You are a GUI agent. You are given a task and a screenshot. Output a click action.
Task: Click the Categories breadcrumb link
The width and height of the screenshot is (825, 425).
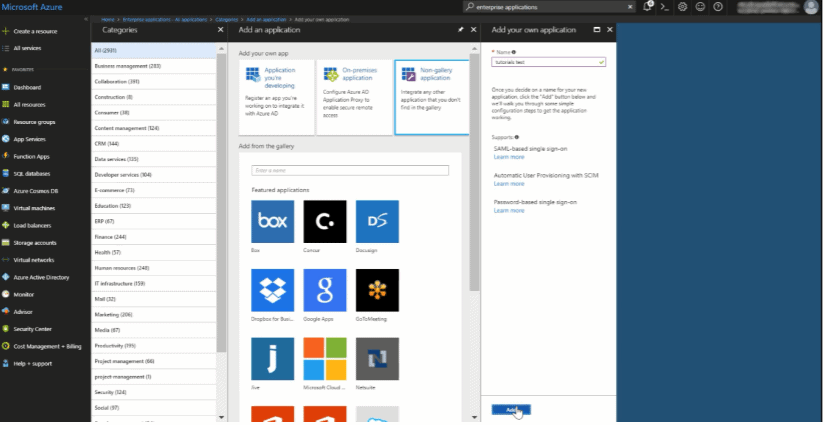pyautogui.click(x=226, y=19)
